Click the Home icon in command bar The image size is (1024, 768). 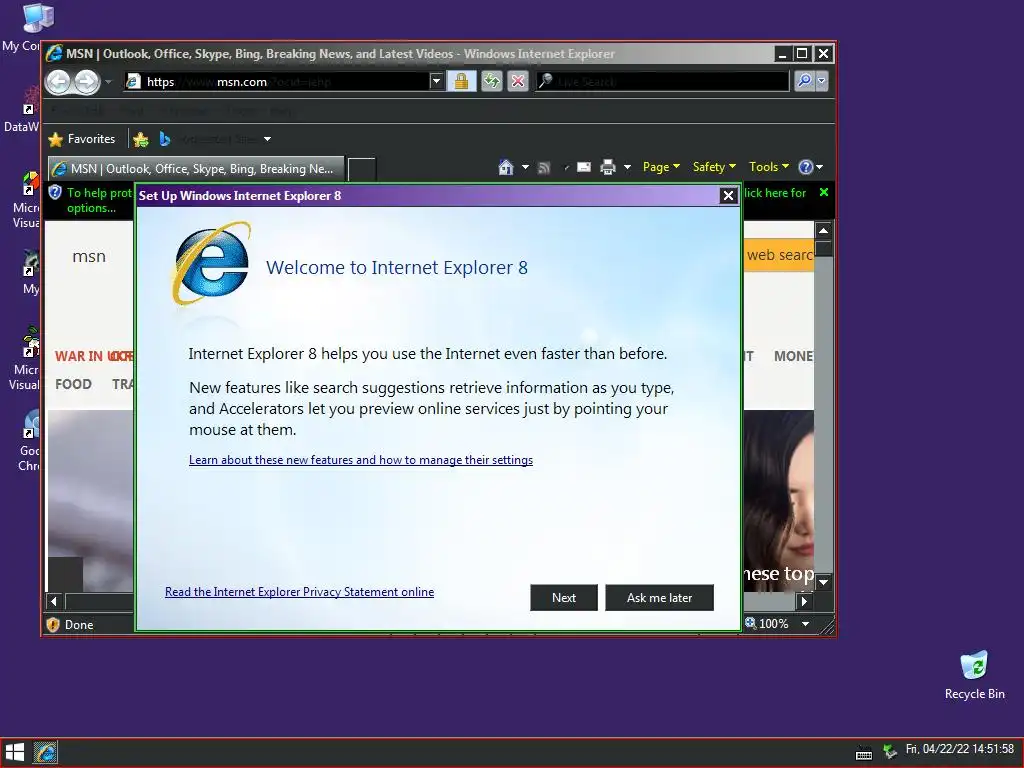tap(506, 167)
